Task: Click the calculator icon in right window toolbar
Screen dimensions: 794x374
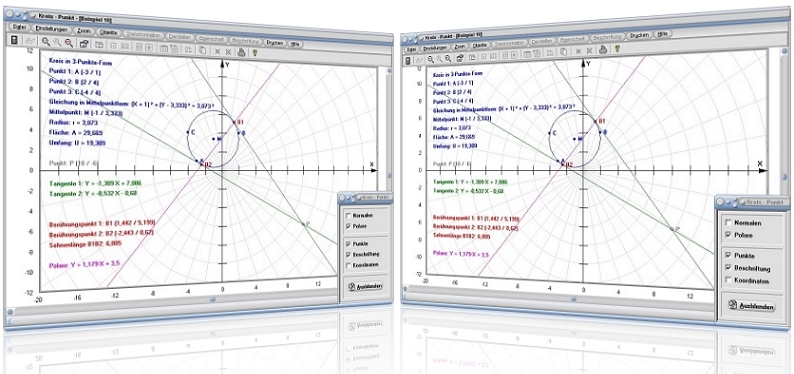Action: [408, 61]
